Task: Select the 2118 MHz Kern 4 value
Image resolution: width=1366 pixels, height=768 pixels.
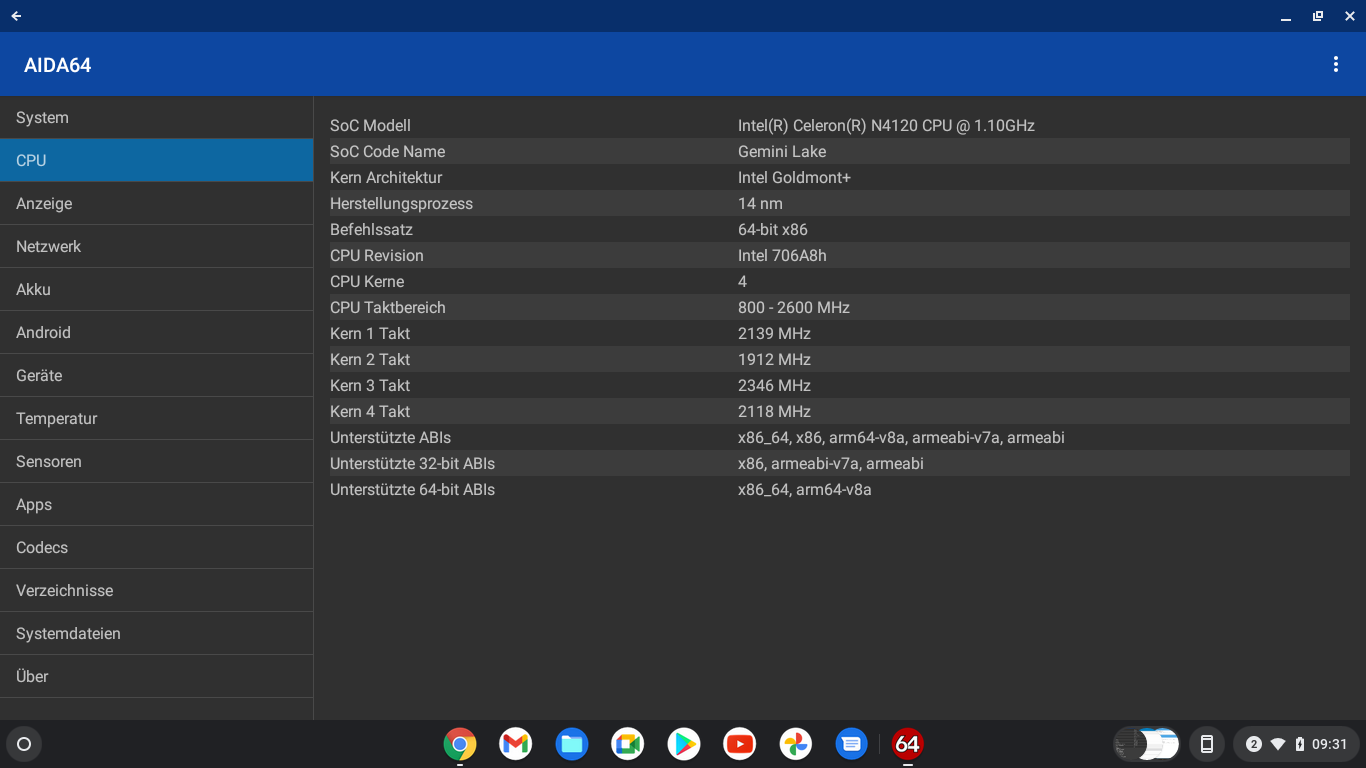Action: click(774, 411)
